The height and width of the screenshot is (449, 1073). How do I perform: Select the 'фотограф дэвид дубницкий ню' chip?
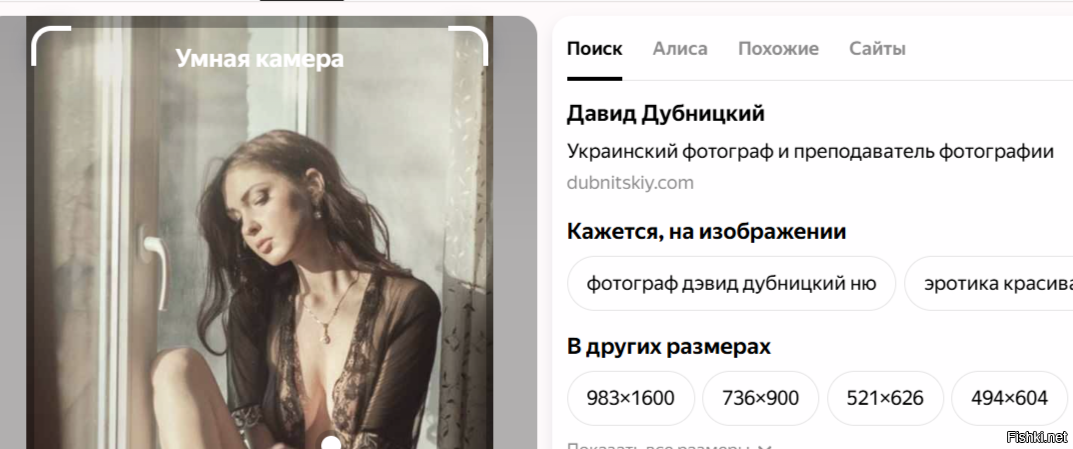(731, 283)
